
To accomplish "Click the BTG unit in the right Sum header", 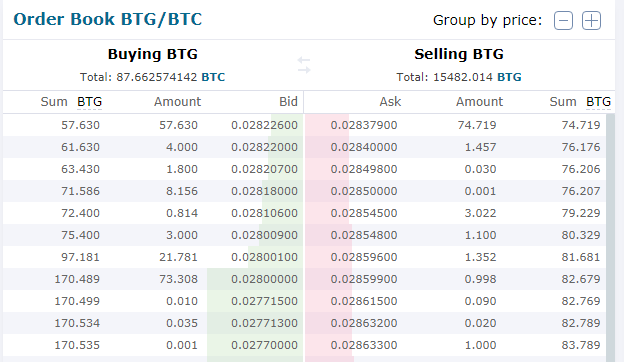I will [598, 102].
